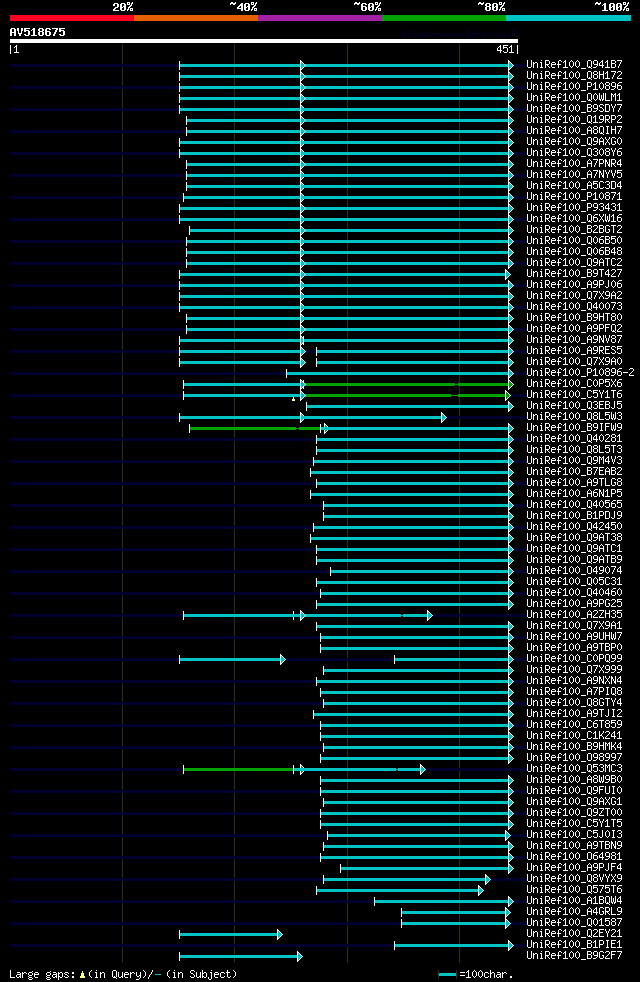Screen dimensions: 640x982
Task: Click the cyan ~100% identity legend segment
Action: click(568, 18)
